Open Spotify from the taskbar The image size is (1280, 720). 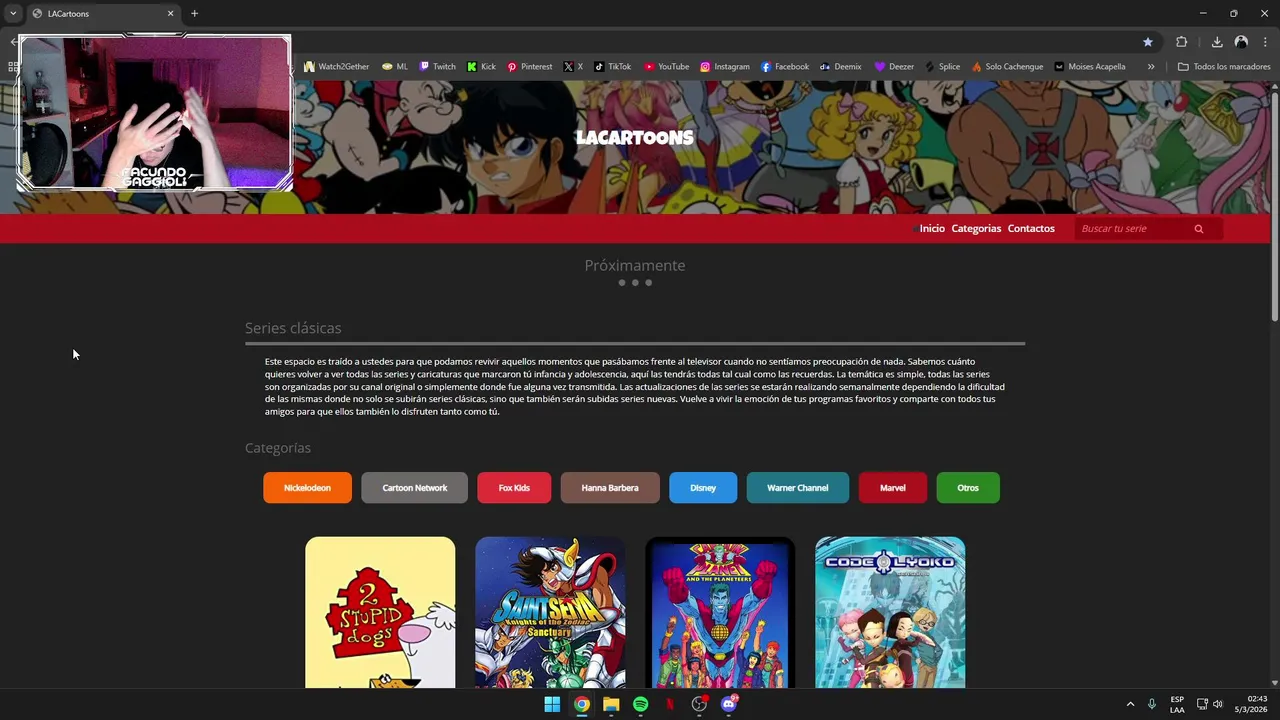click(640, 704)
